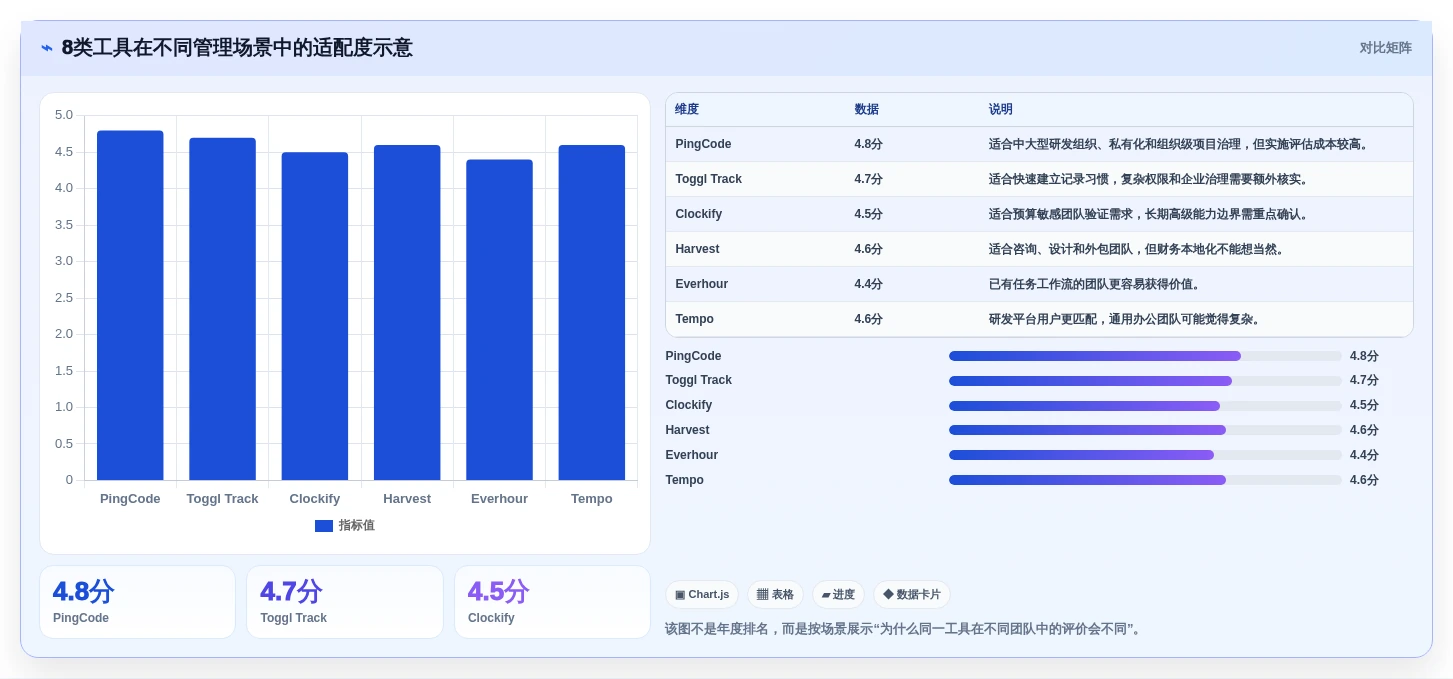Screen dimensions: 1453x679
Task: Click the 说明 column header
Action: [x=1001, y=110]
